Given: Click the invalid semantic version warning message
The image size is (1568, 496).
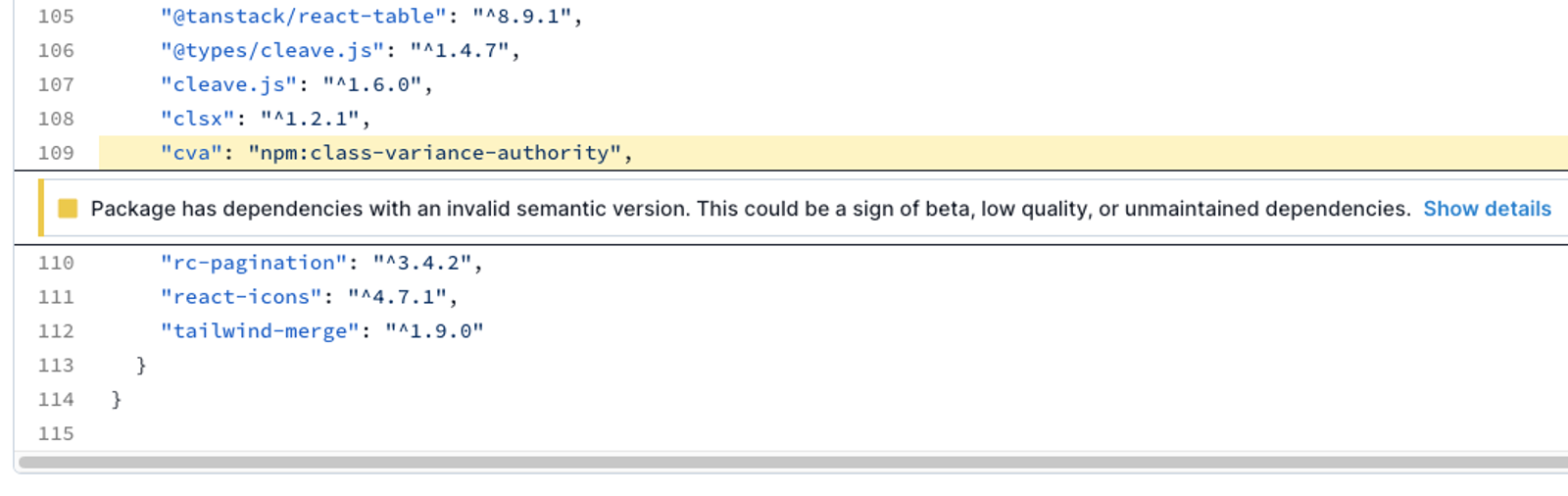Looking at the screenshot, I should [x=751, y=209].
